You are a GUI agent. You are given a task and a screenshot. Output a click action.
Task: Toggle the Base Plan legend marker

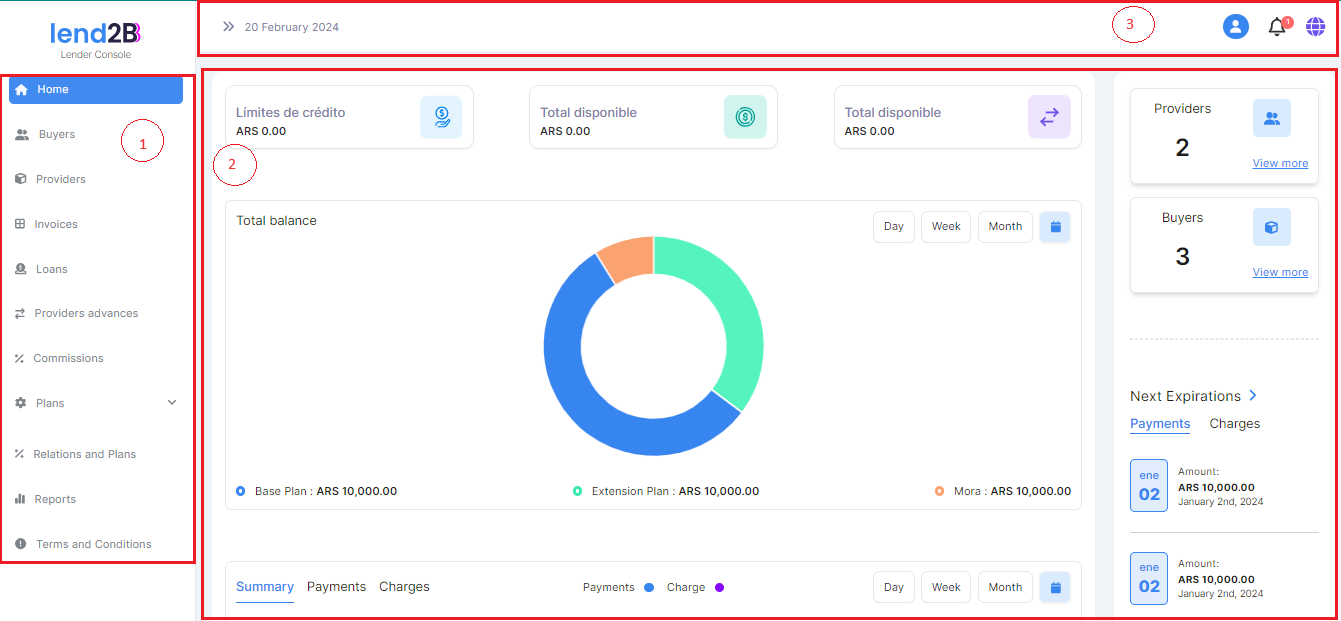pyautogui.click(x=241, y=492)
